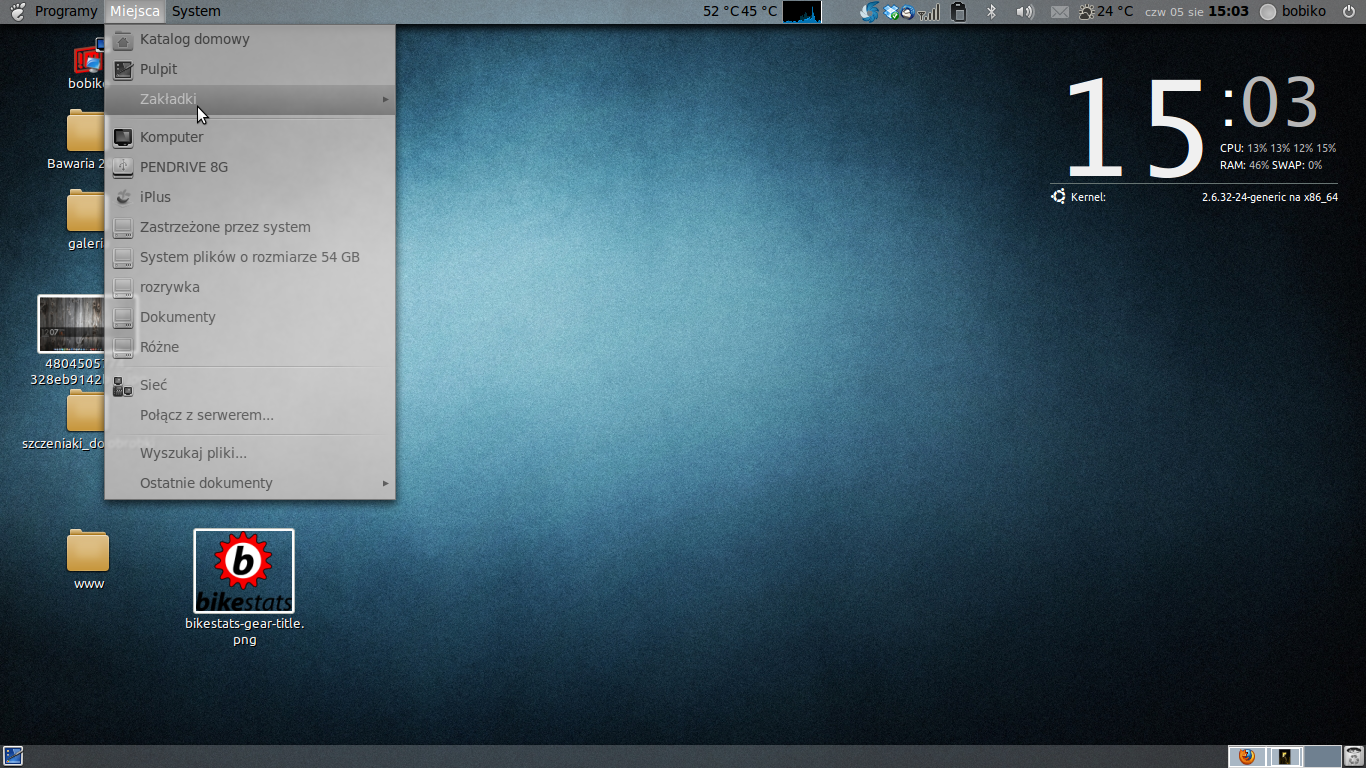The image size is (1366, 768).
Task: Click the Komputer monitor icon
Action: [123, 138]
